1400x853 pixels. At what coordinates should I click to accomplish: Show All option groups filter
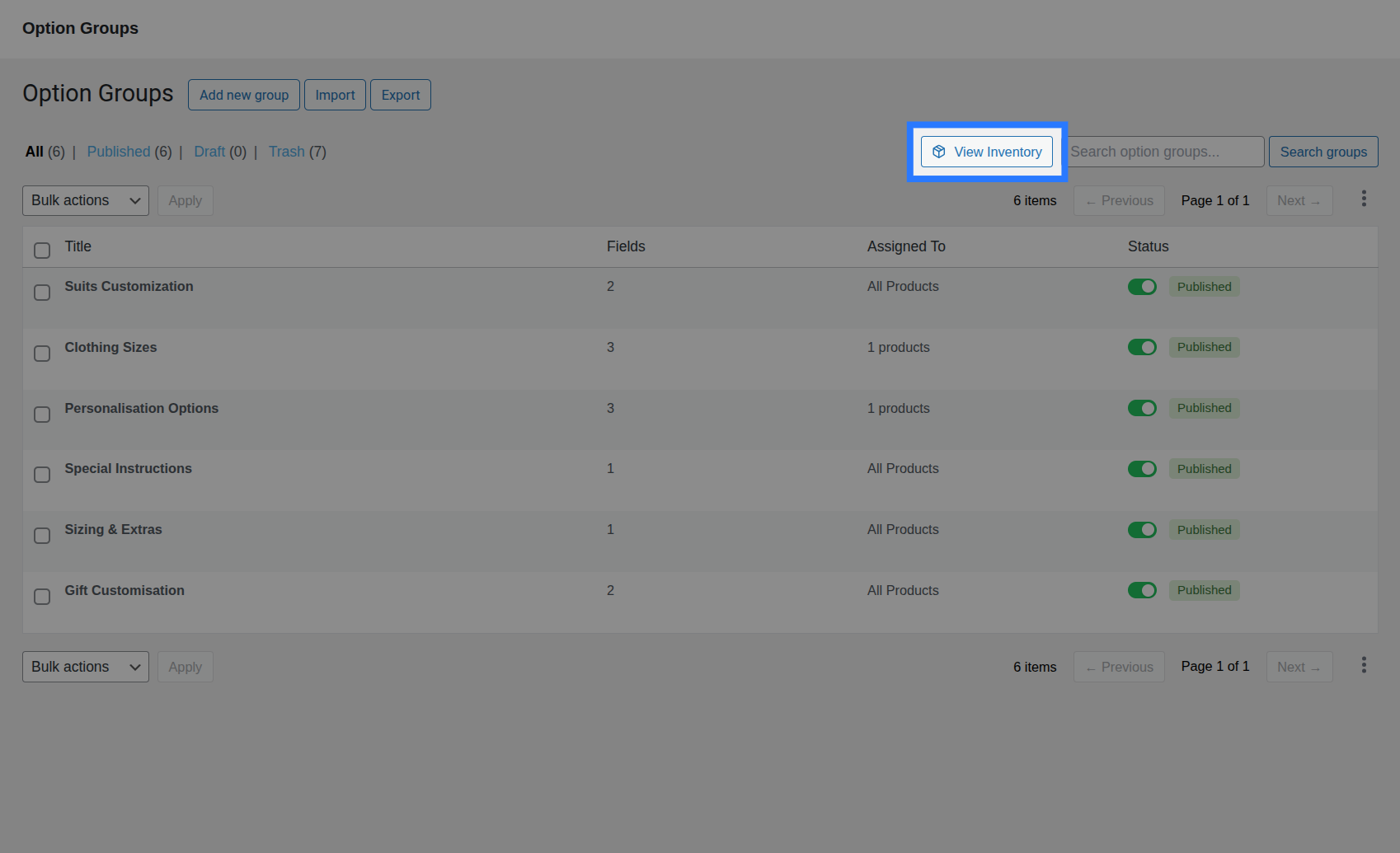click(35, 152)
